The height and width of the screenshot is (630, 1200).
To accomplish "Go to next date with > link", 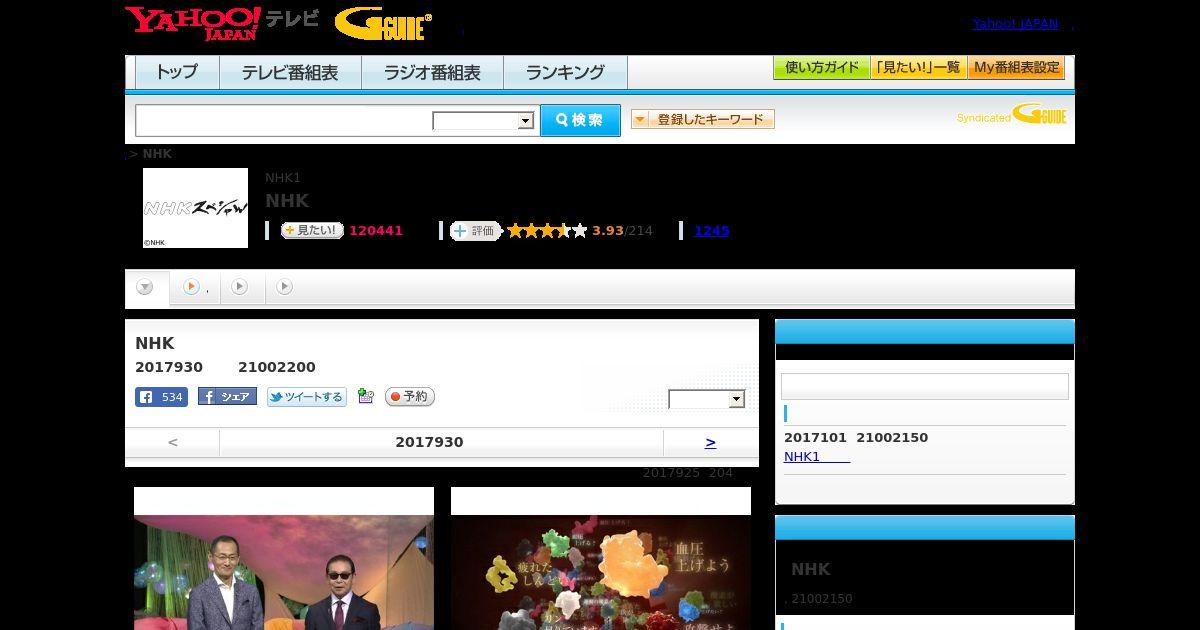I will [x=711, y=442].
